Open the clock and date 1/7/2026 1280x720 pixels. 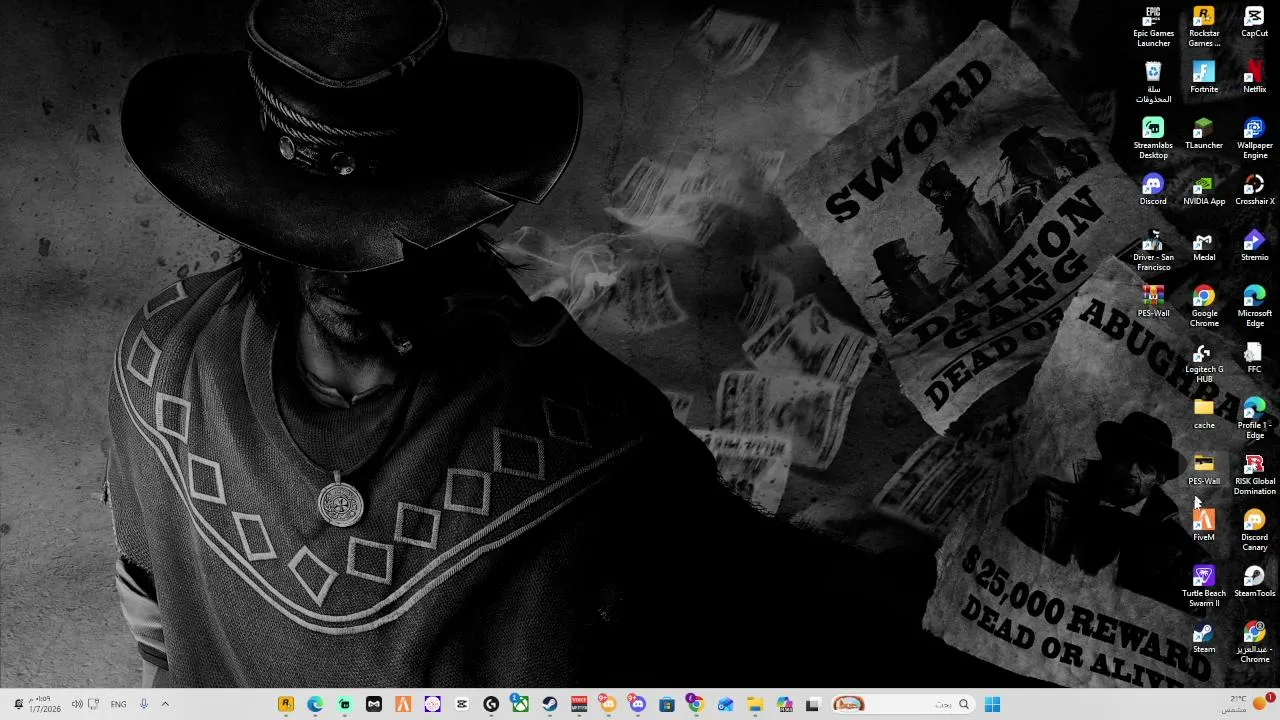click(45, 704)
